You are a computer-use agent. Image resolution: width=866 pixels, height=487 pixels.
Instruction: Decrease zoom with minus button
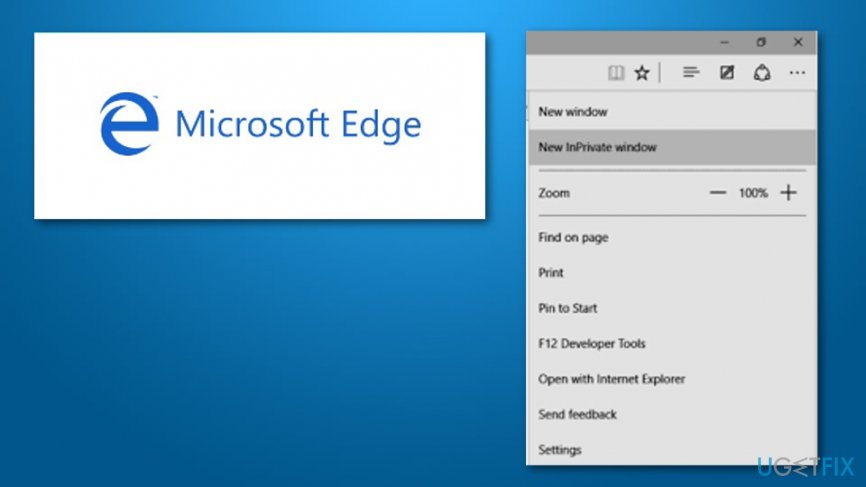click(x=717, y=193)
